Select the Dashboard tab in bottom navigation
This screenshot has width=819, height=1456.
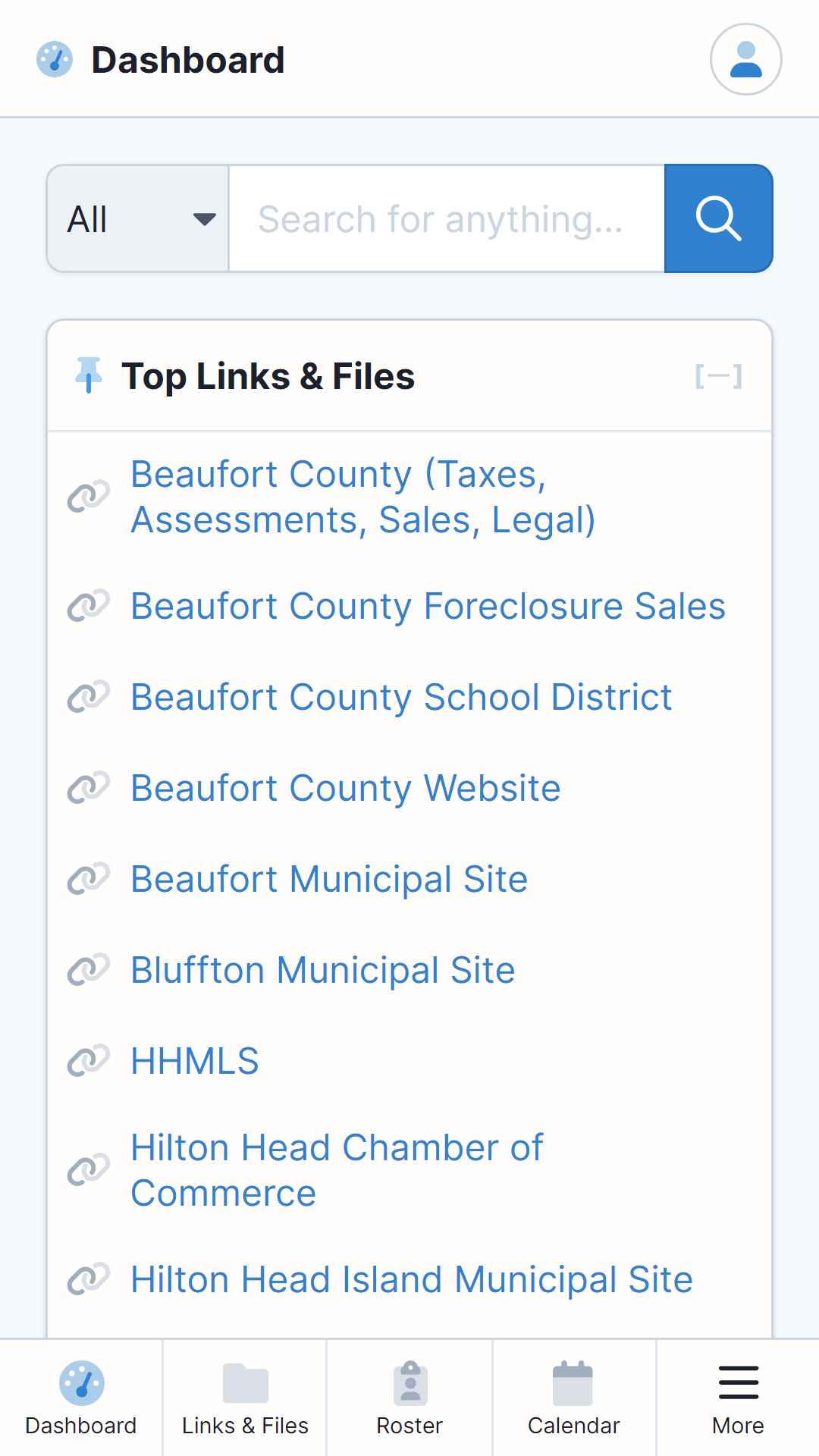[81, 1398]
